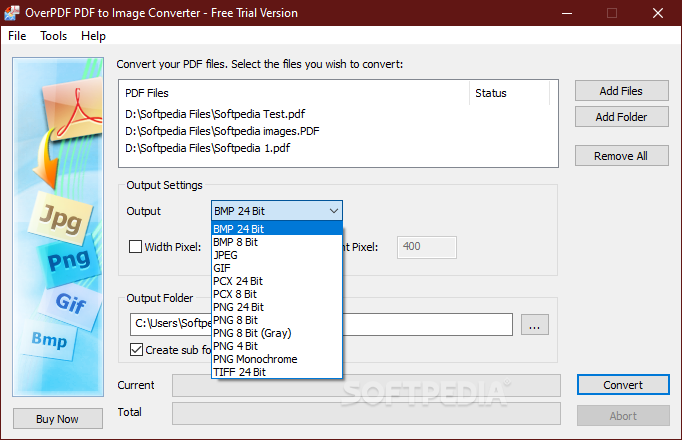
Task: Open the Help menu
Action: (x=93, y=36)
